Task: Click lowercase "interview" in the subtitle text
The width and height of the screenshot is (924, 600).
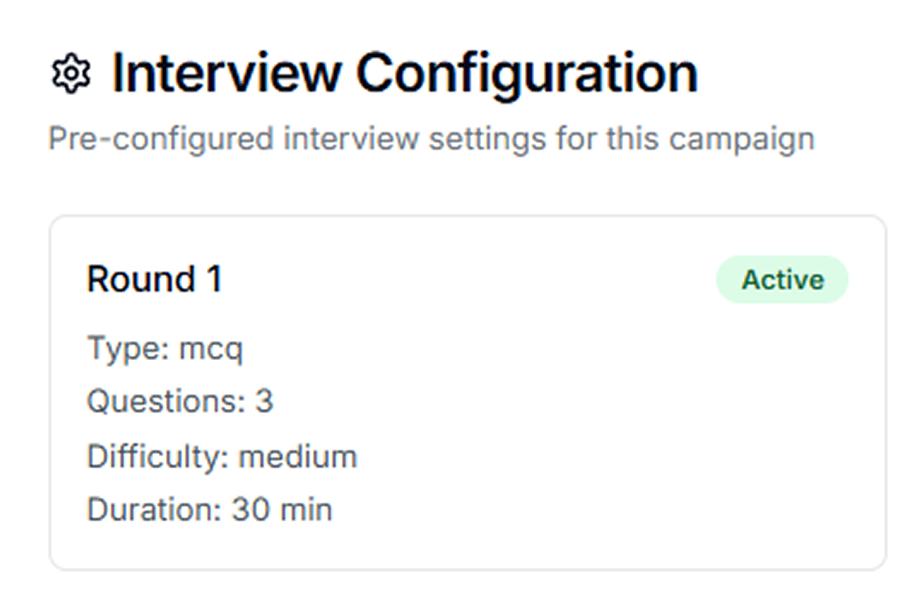Action: point(351,140)
